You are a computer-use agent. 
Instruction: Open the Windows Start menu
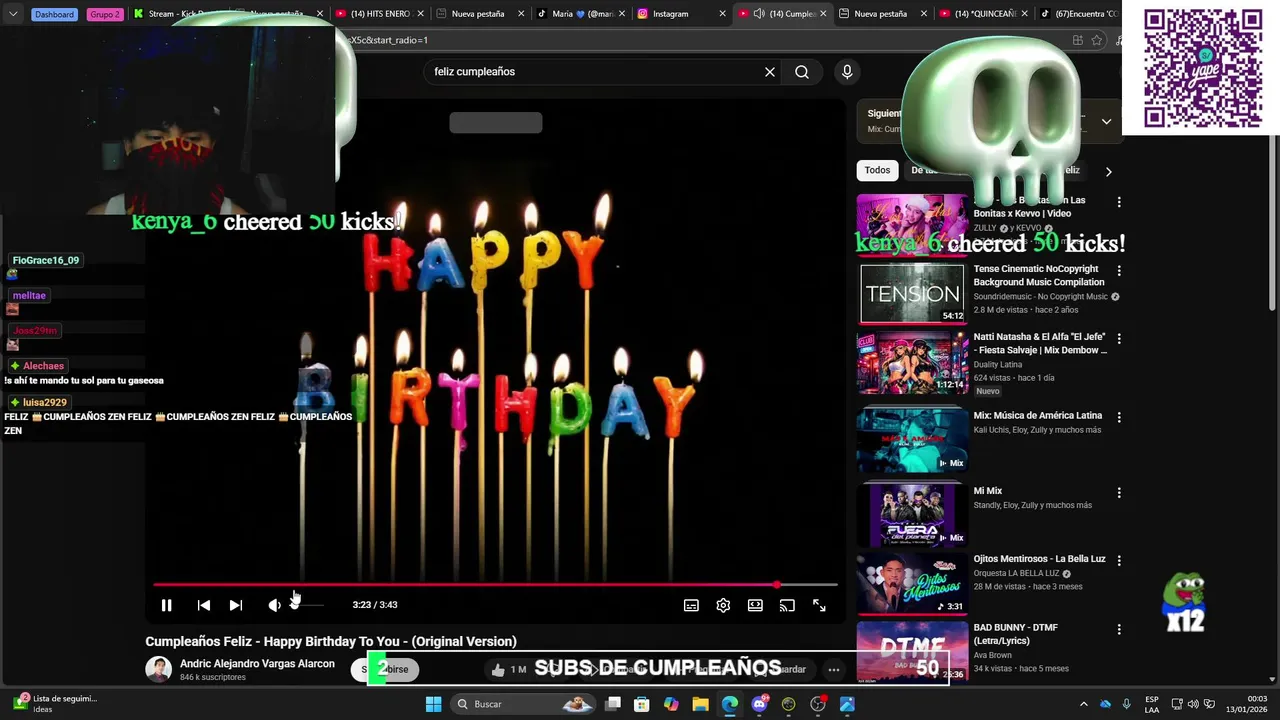coord(433,704)
